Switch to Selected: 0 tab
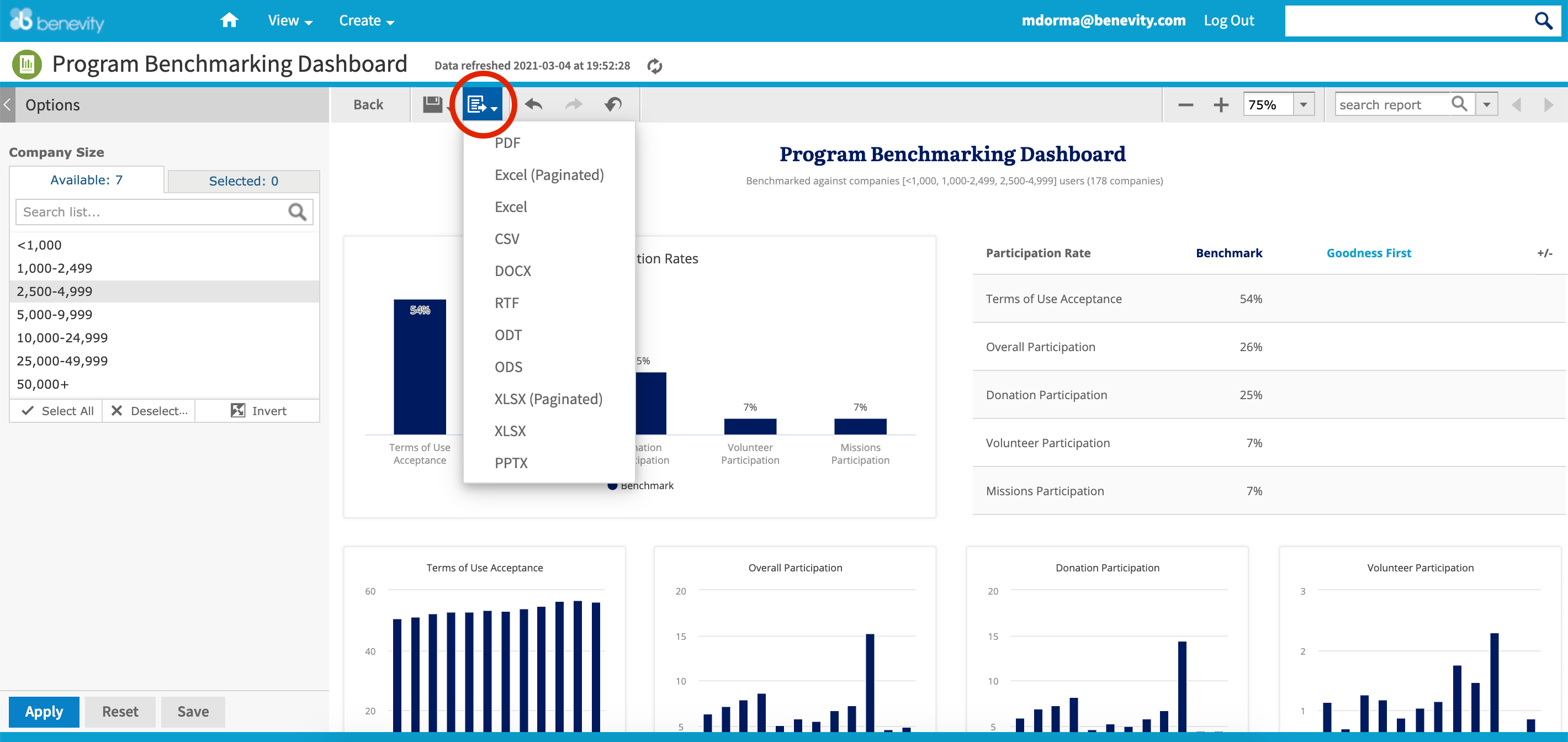The height and width of the screenshot is (742, 1568). [243, 182]
